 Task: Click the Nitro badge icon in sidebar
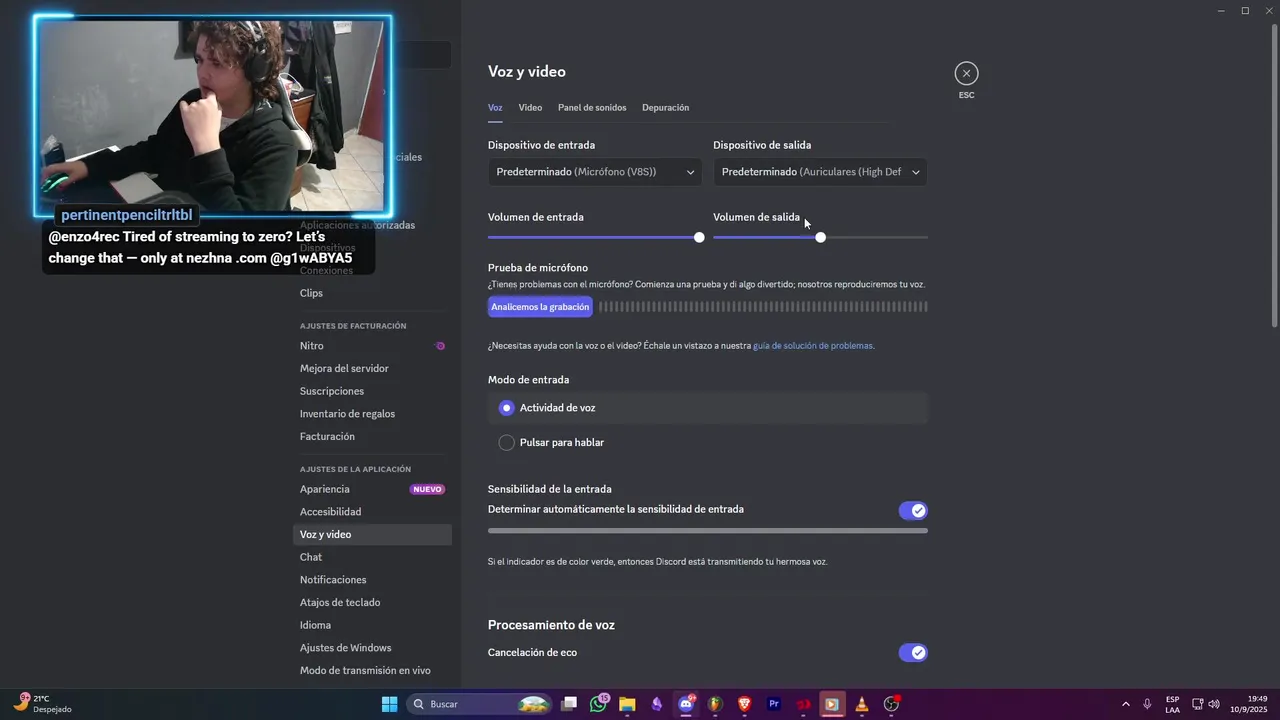440,346
